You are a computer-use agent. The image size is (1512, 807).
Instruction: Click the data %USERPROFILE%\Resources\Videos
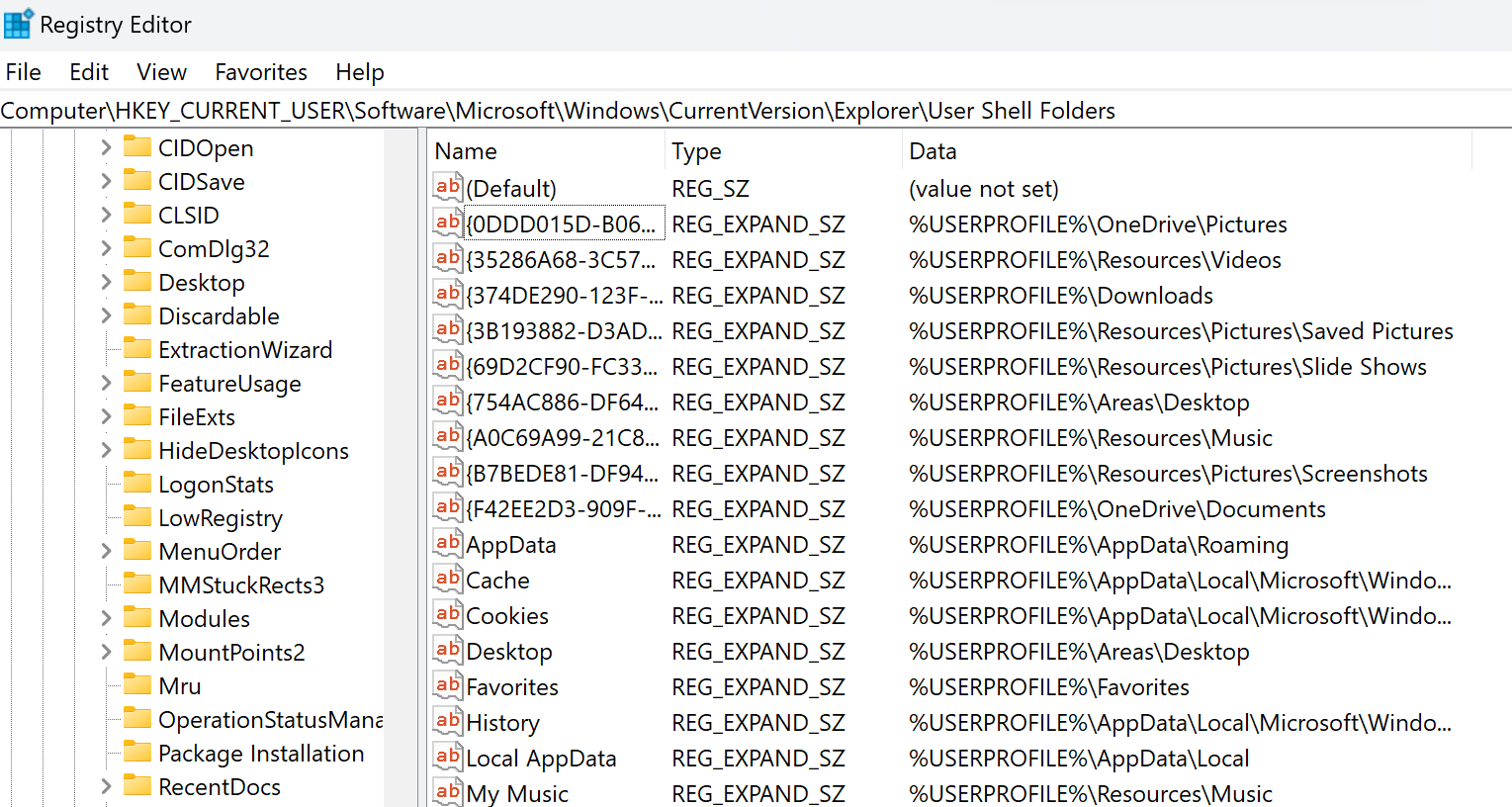[1095, 260]
